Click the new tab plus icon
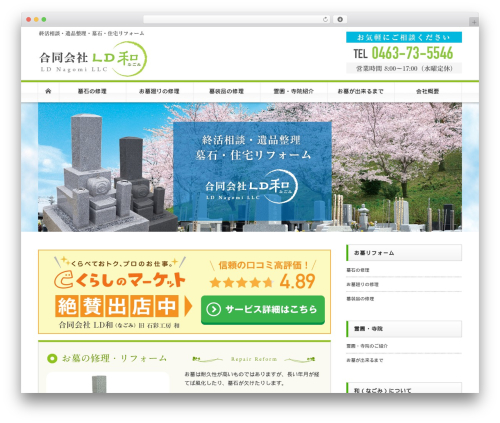Screen dimensions: 500x423 click(474, 22)
